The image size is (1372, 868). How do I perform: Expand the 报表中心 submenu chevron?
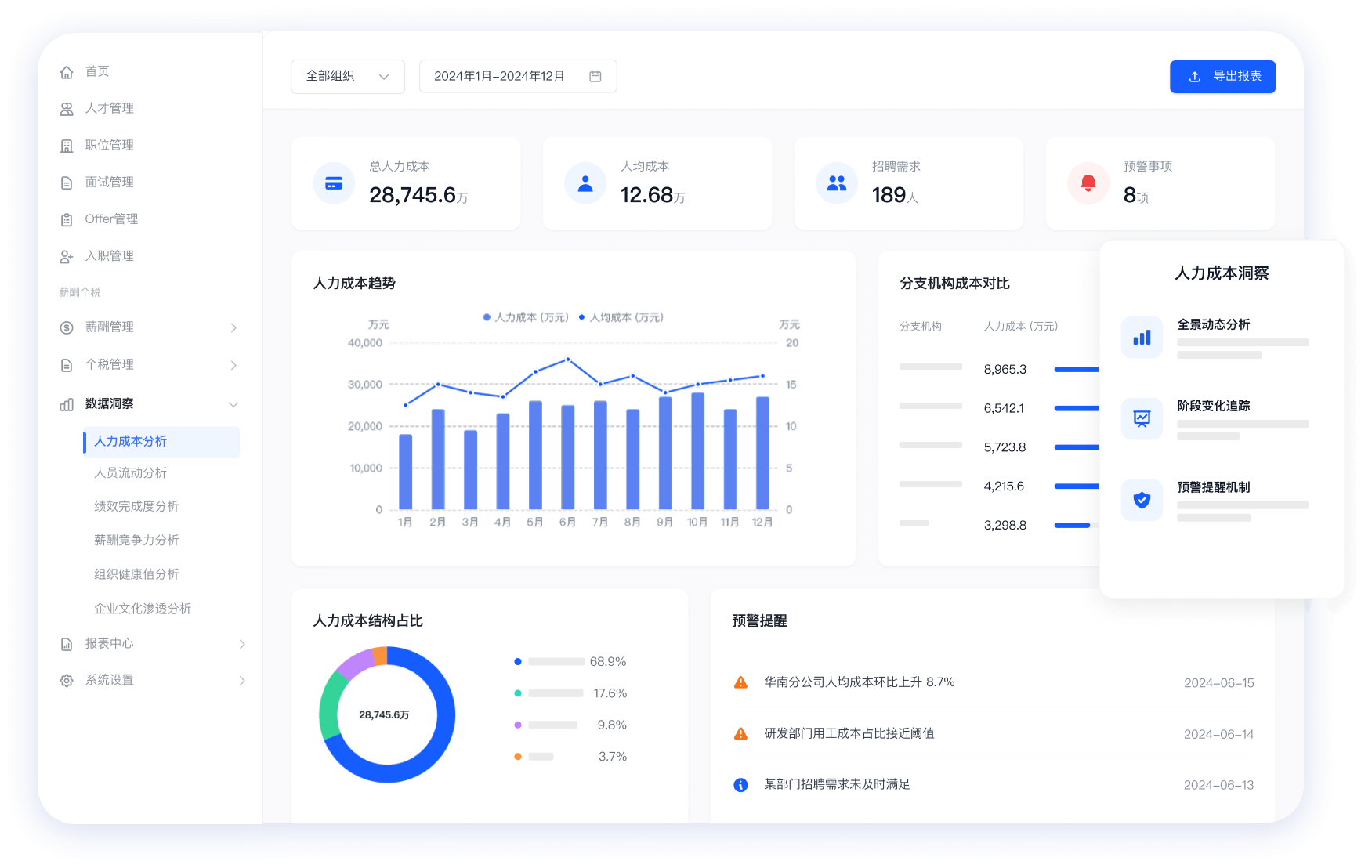point(242,644)
